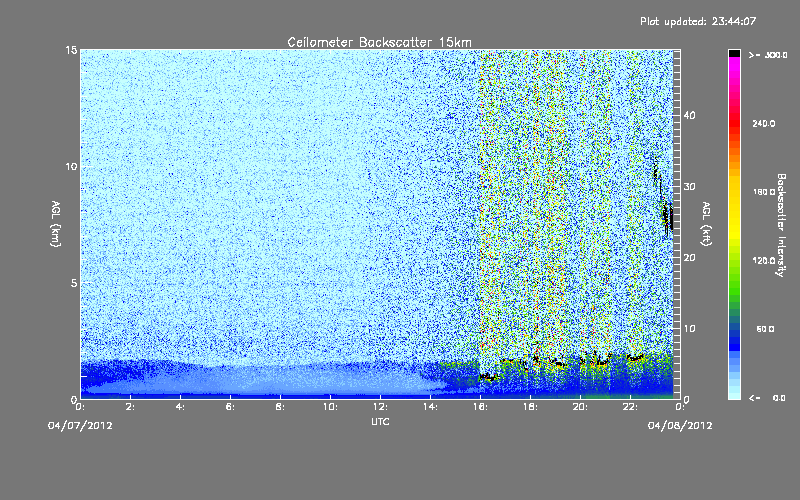
Task: Click the UTC x-axis label
Action: tap(380, 421)
